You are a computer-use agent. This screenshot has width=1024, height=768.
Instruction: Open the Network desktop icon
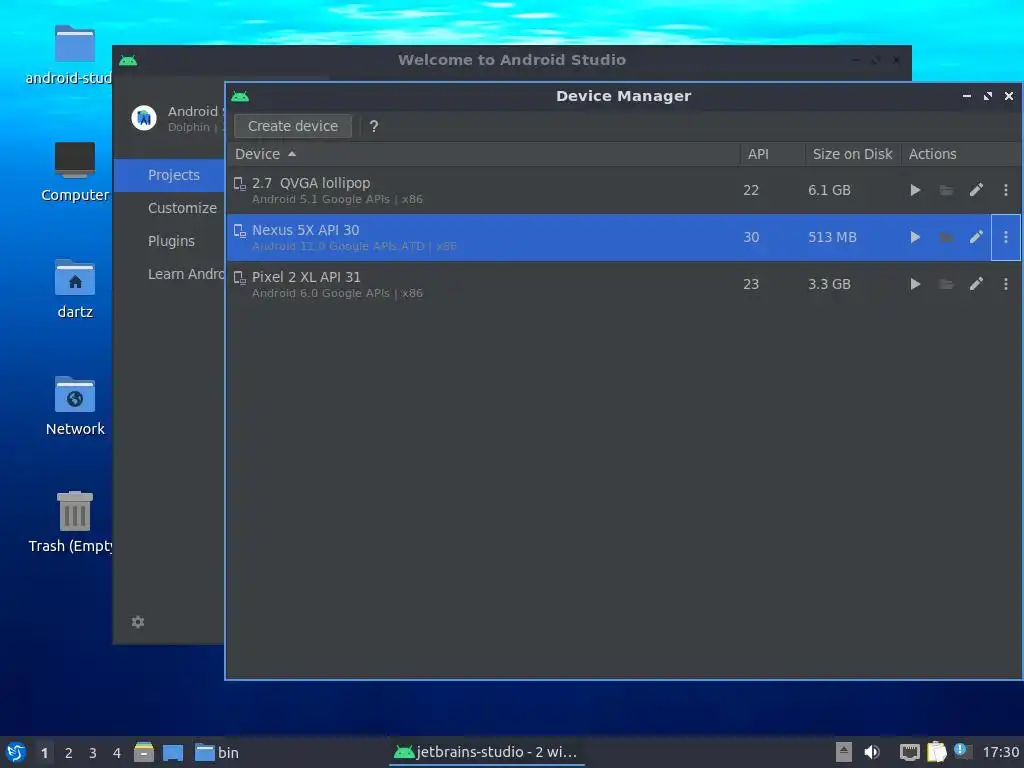(74, 406)
